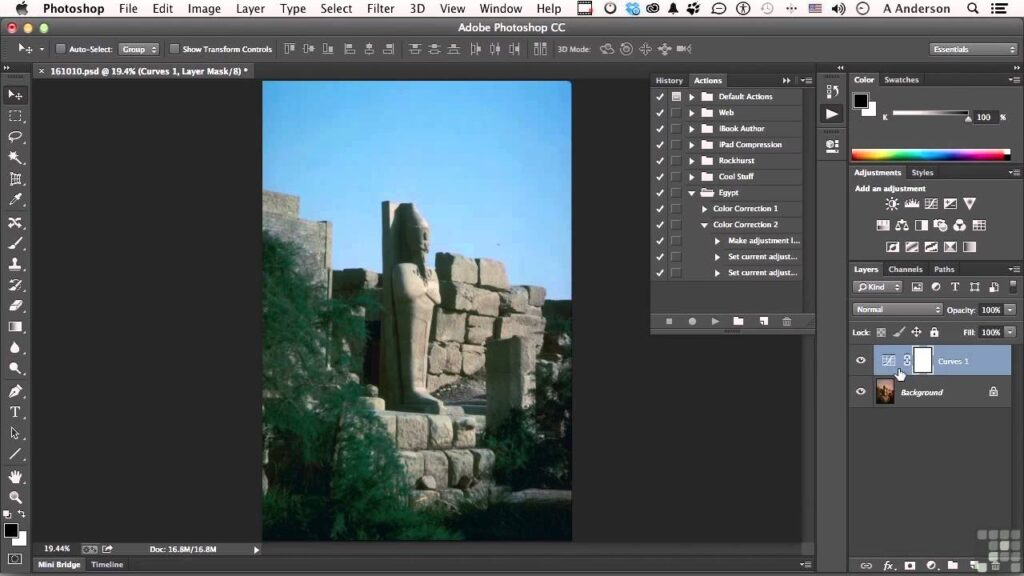Screen dimensions: 1024x576
Task: Select the Lasso tool
Action: click(x=15, y=137)
